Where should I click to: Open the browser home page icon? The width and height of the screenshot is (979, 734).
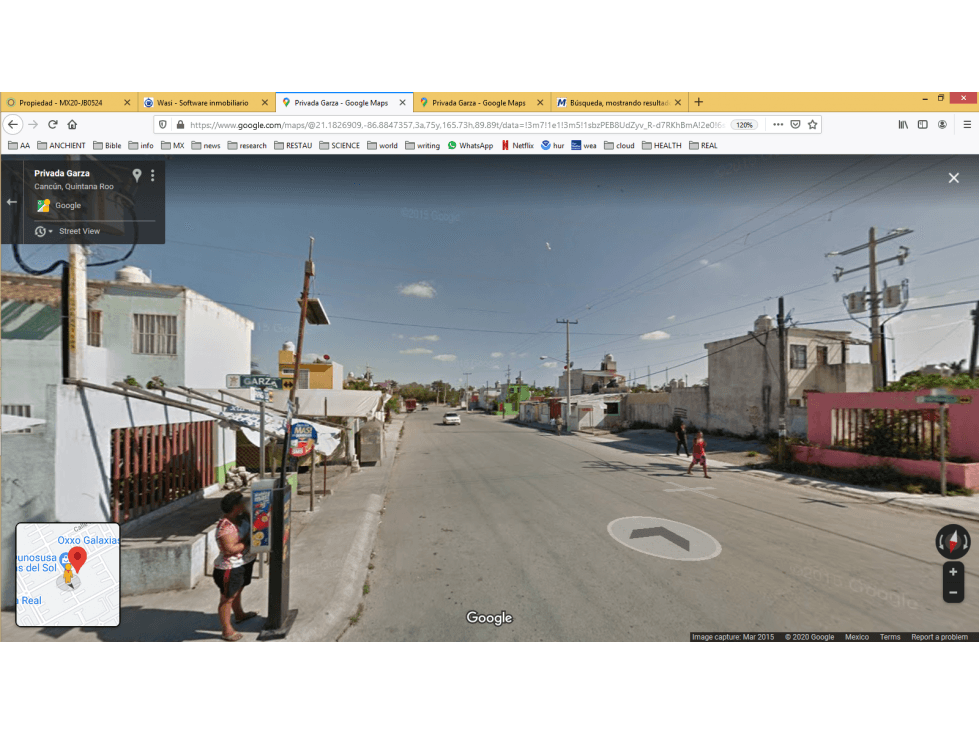pos(72,125)
